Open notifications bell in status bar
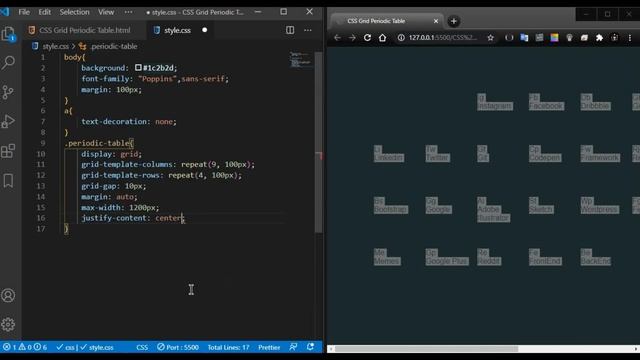Viewport: 640px width, 360px height. tap(311, 347)
